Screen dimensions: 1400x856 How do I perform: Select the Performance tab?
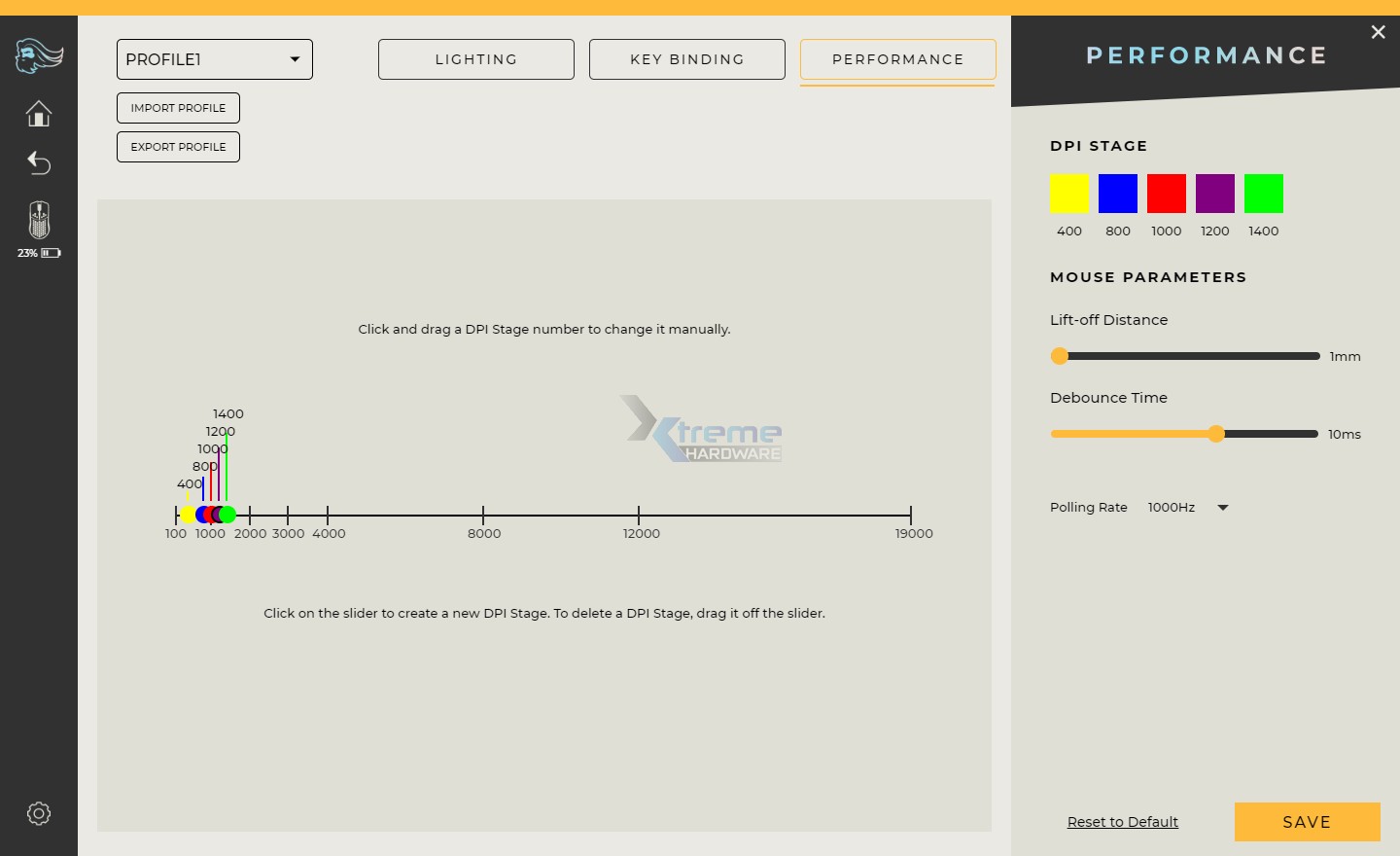click(897, 59)
